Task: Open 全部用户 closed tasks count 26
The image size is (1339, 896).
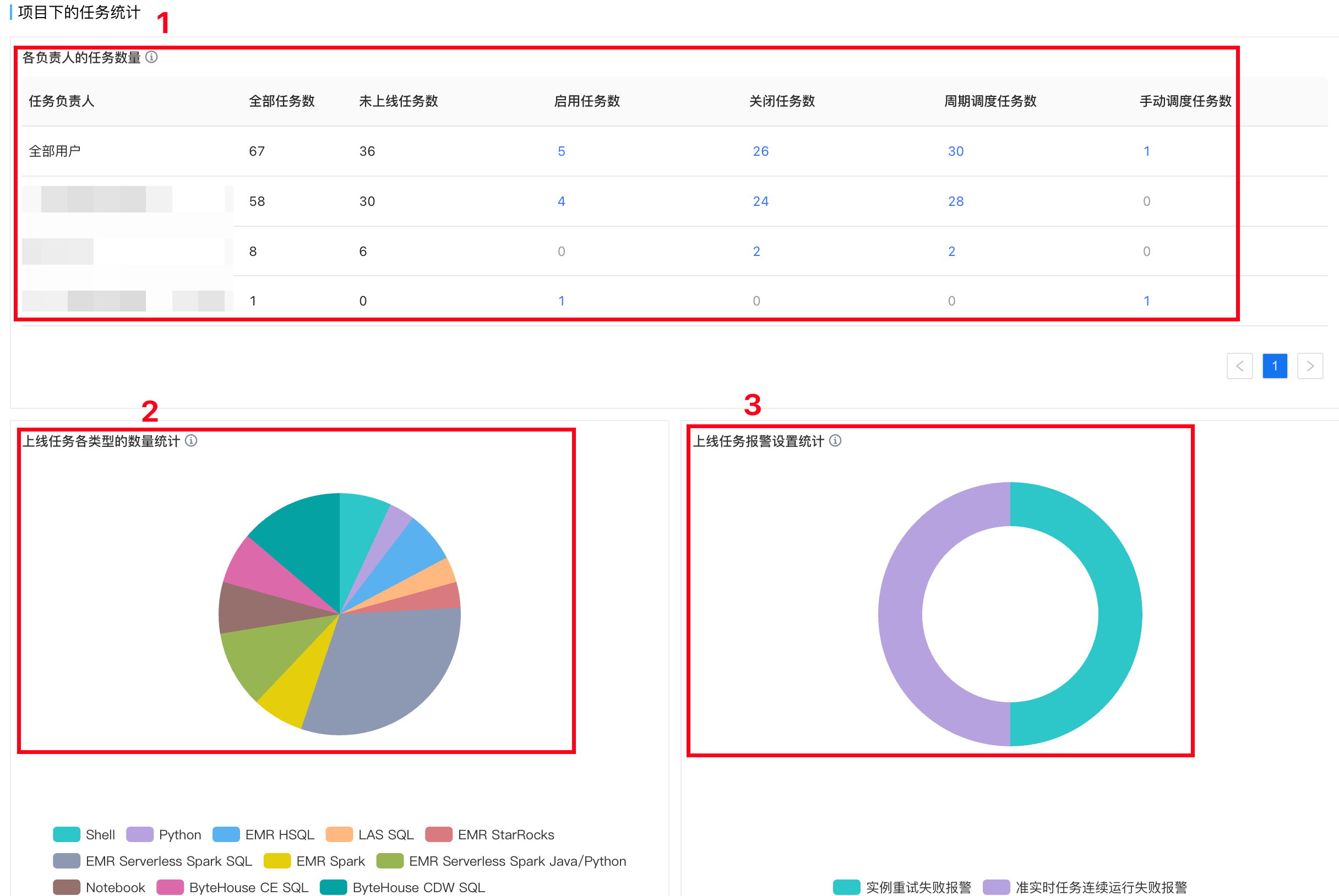Action: [x=760, y=151]
